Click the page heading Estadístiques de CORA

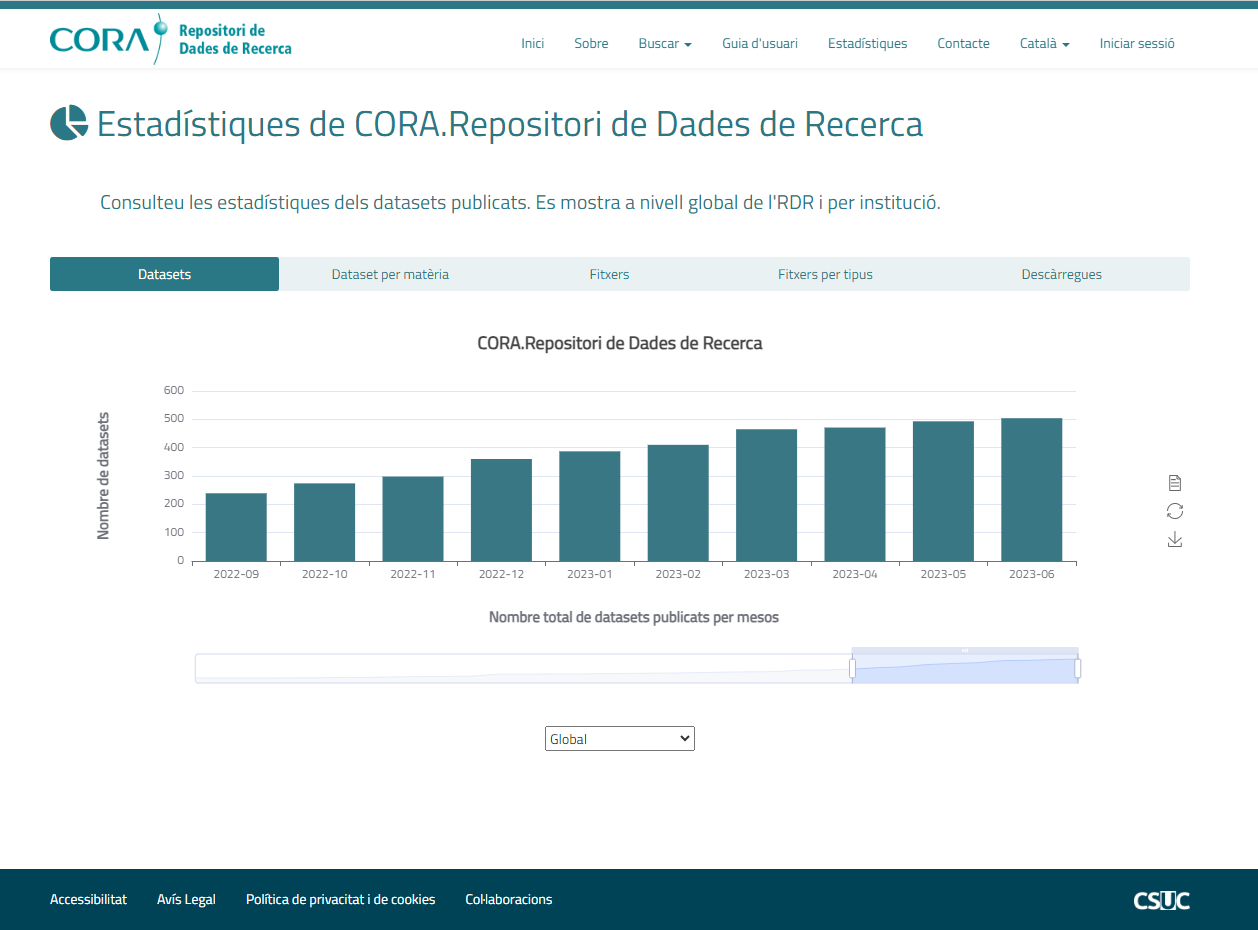[510, 124]
